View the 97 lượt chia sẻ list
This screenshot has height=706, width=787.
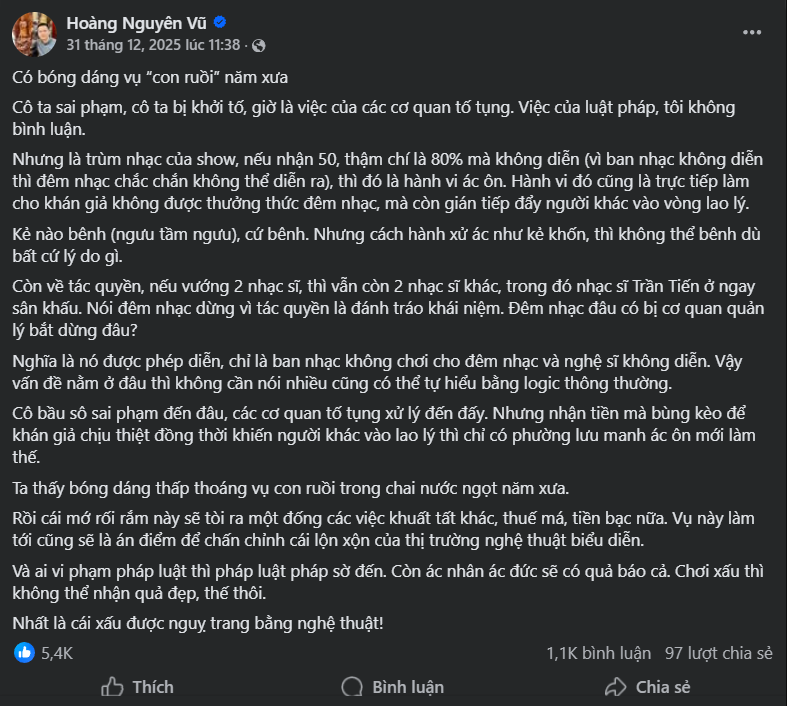719,653
